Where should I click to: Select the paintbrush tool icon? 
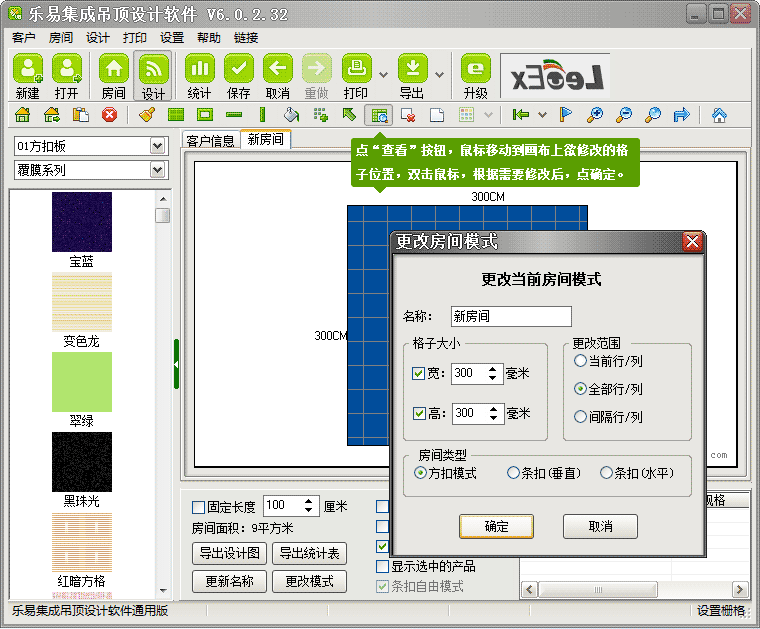pos(147,115)
